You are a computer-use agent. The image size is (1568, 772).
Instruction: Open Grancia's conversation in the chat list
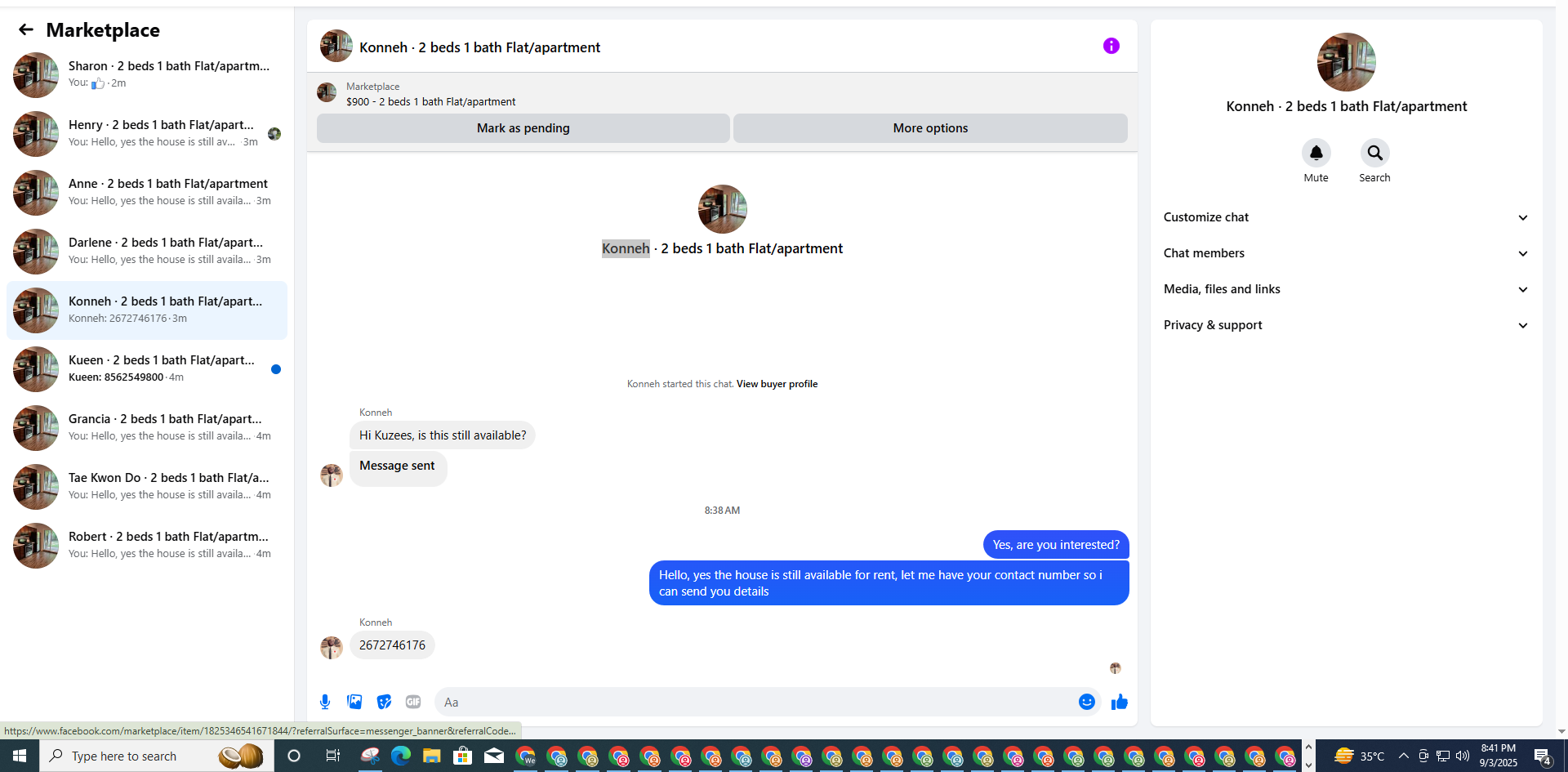point(147,428)
